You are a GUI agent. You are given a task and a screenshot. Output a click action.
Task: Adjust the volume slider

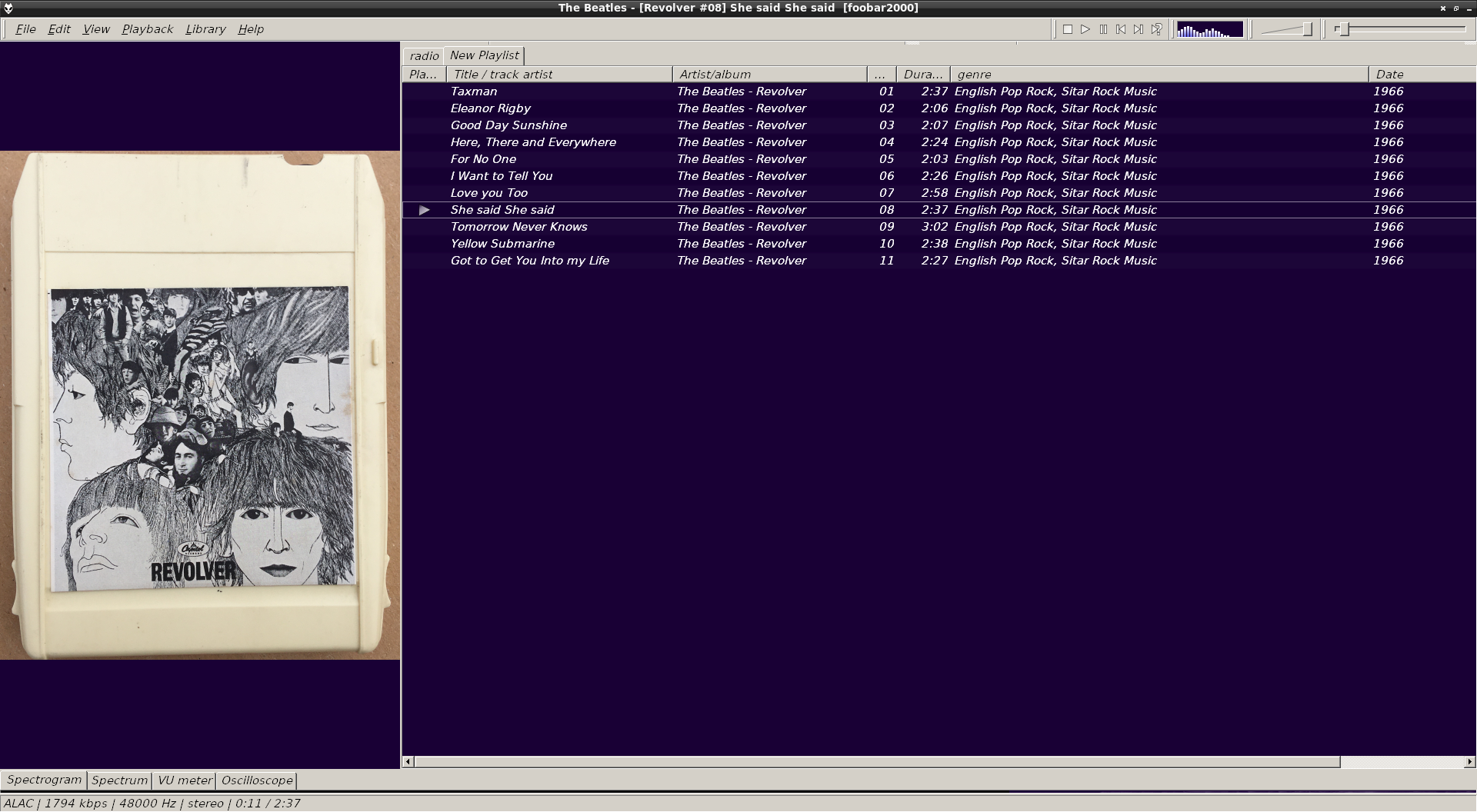click(1287, 29)
